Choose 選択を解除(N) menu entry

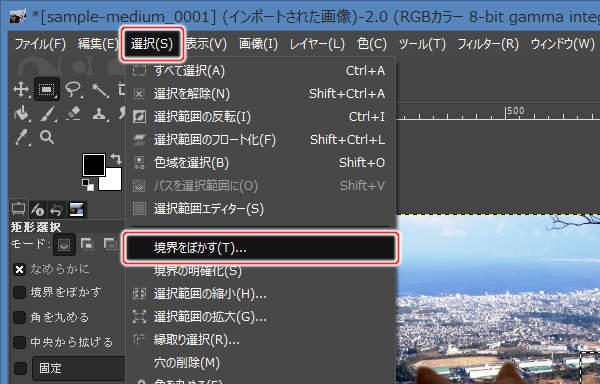(260, 94)
